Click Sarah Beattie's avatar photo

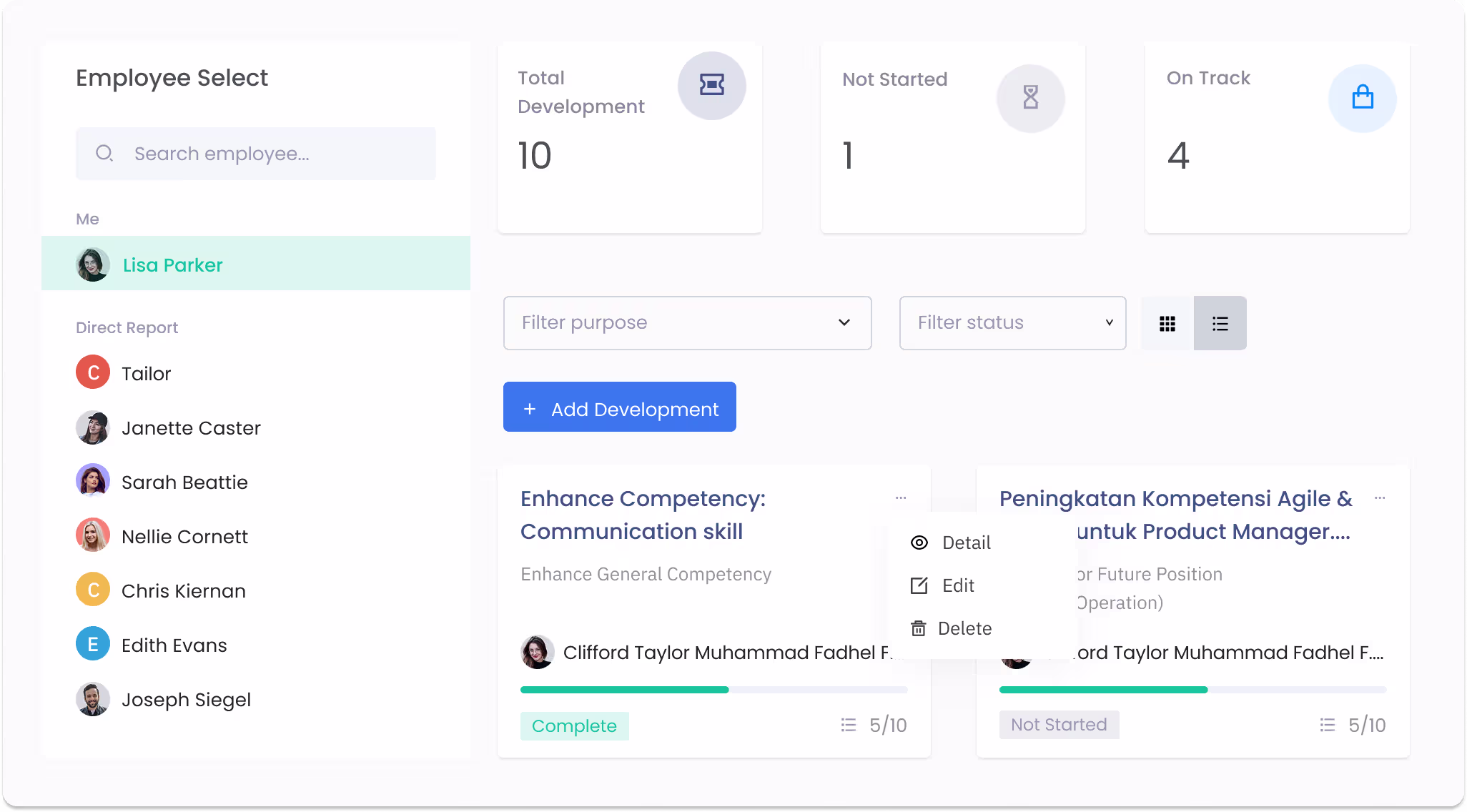(93, 480)
